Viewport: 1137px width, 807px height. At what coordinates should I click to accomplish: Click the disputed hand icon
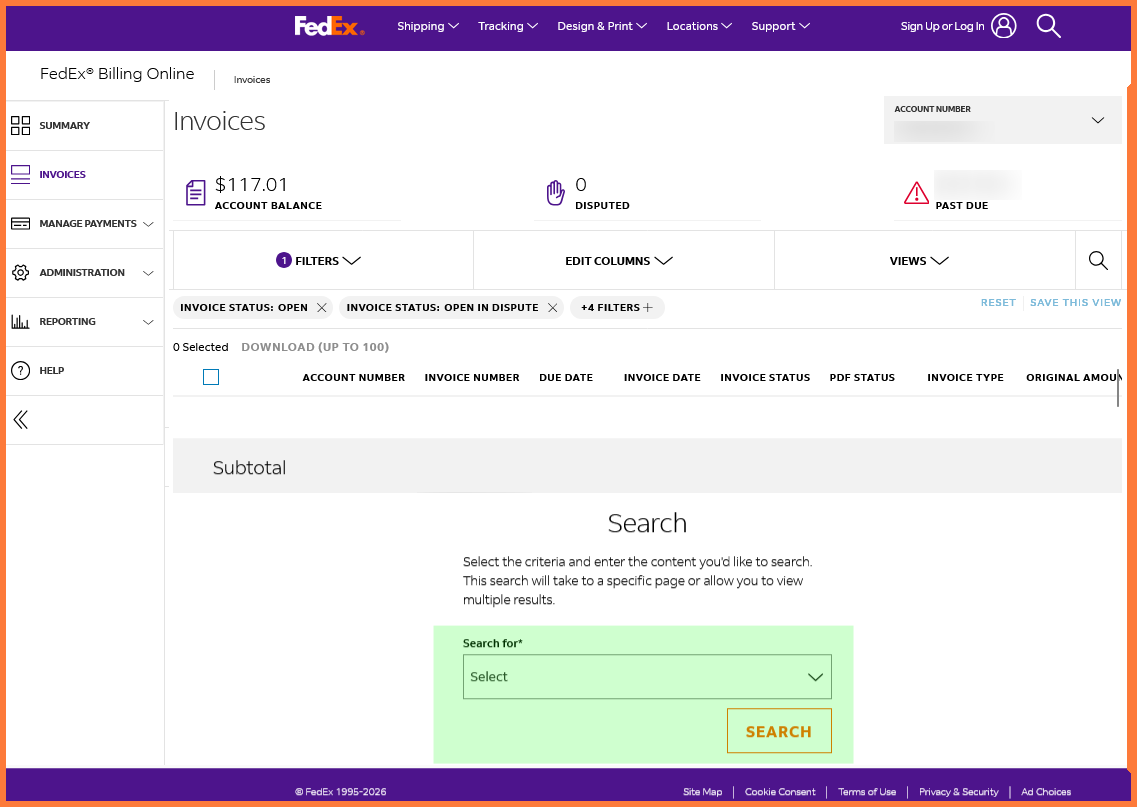pos(555,193)
